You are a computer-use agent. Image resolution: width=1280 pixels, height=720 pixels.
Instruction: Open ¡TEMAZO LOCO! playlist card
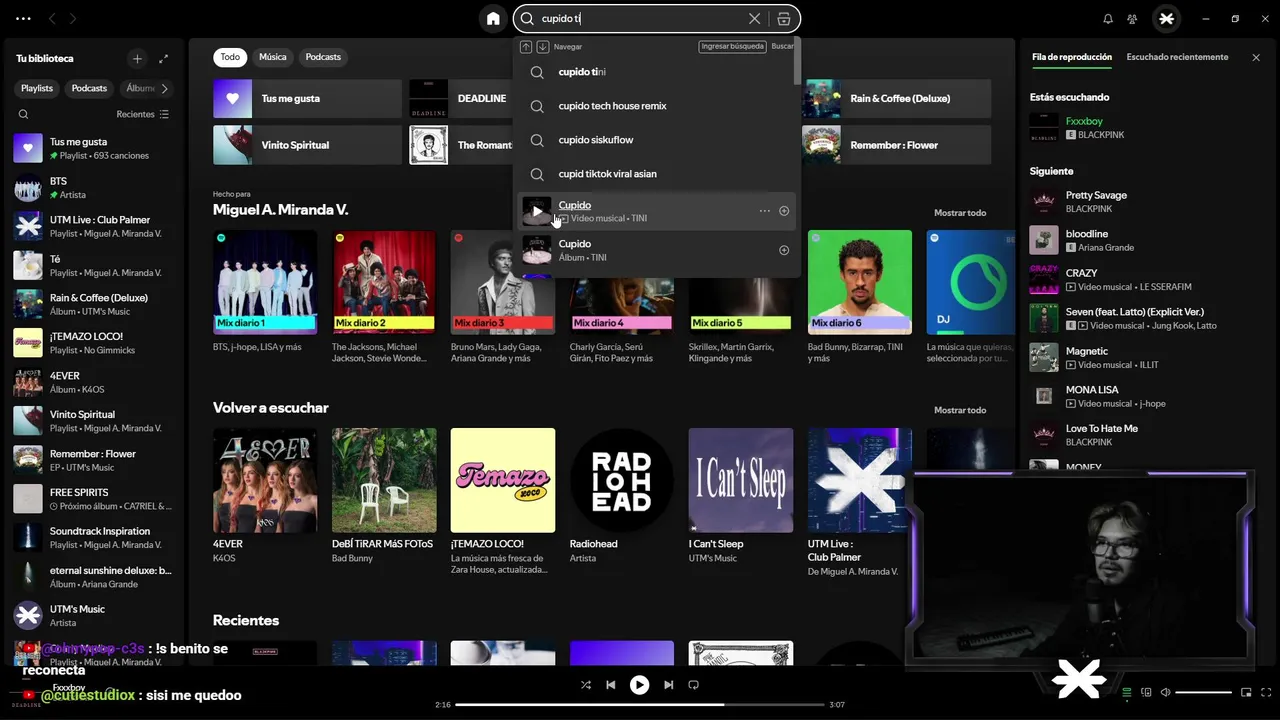coord(503,502)
